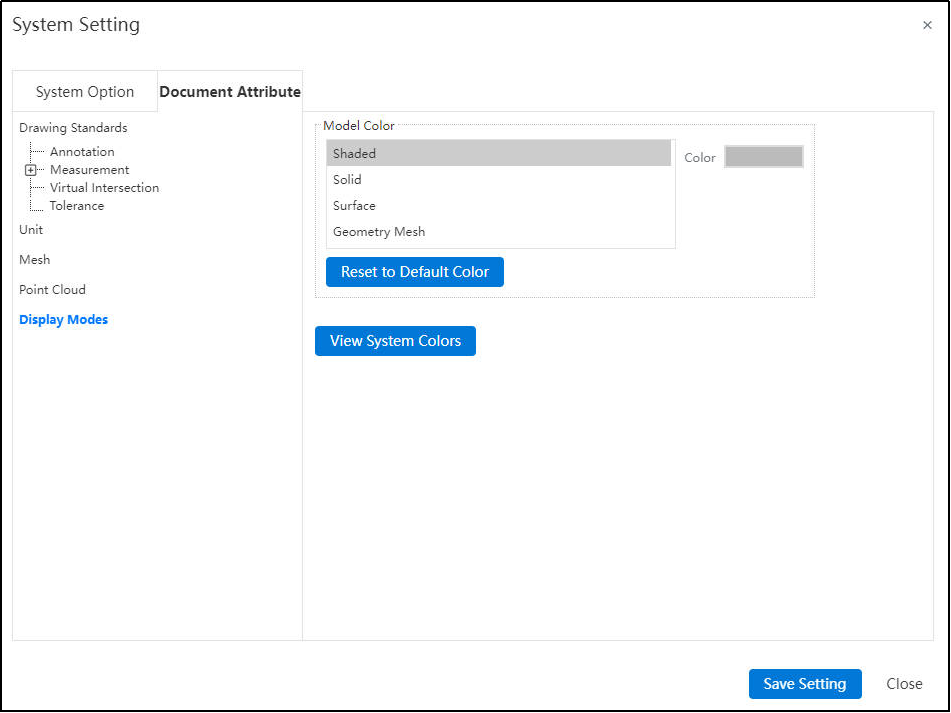Viewport: 951px width, 713px height.
Task: Open Virtual Intersection settings
Action: click(x=104, y=188)
